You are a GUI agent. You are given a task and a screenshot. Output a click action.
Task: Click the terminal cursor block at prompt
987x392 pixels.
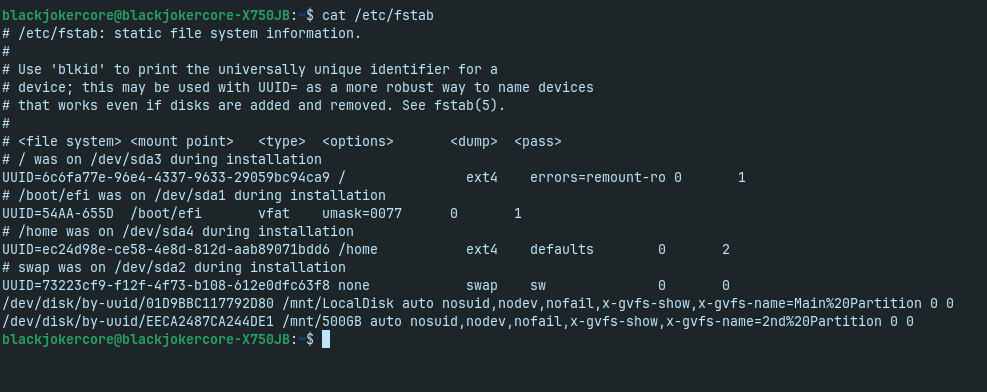(325, 339)
